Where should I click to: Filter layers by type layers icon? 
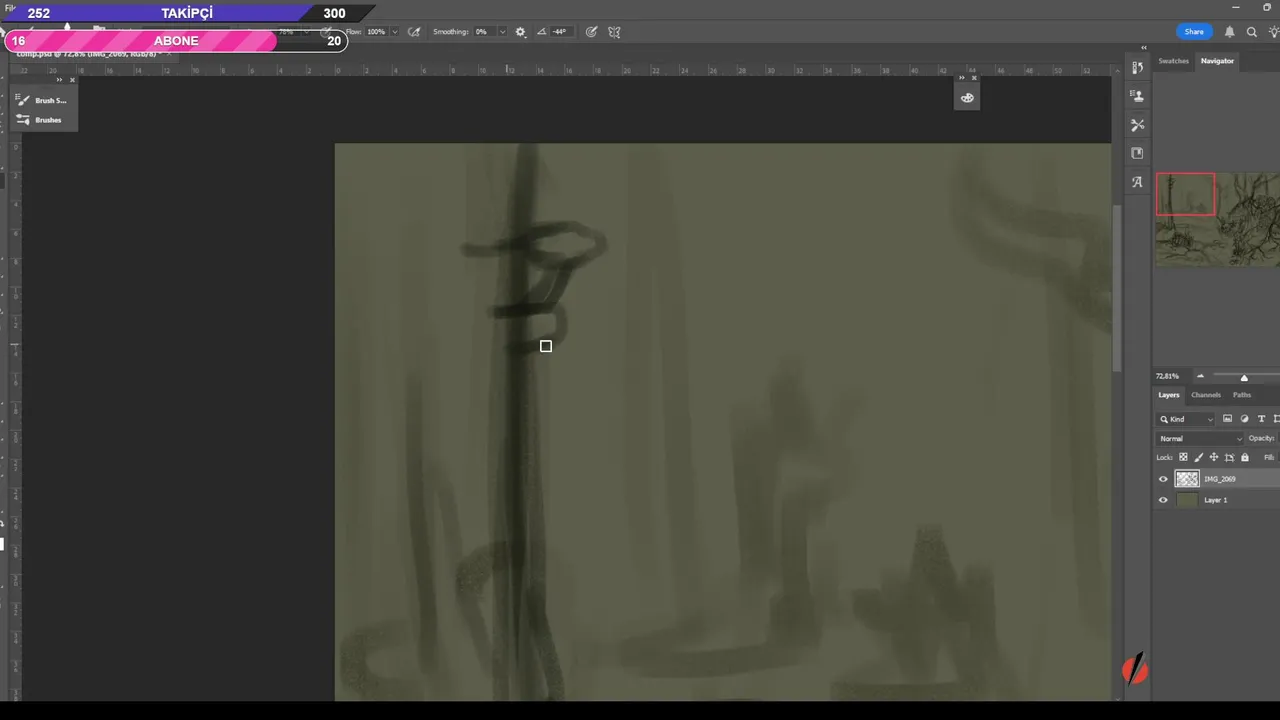click(1261, 419)
